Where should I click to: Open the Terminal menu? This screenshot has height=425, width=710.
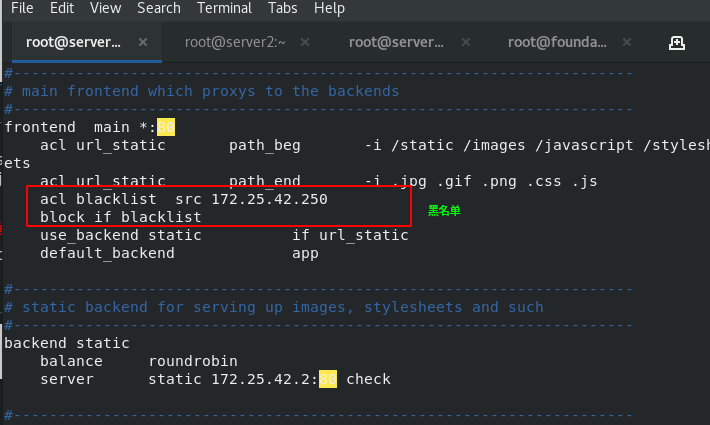224,8
